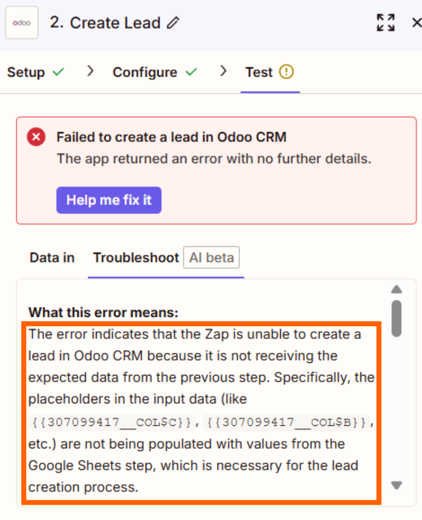Click the scroll up arrow in Troubleshoot pane

396,289
